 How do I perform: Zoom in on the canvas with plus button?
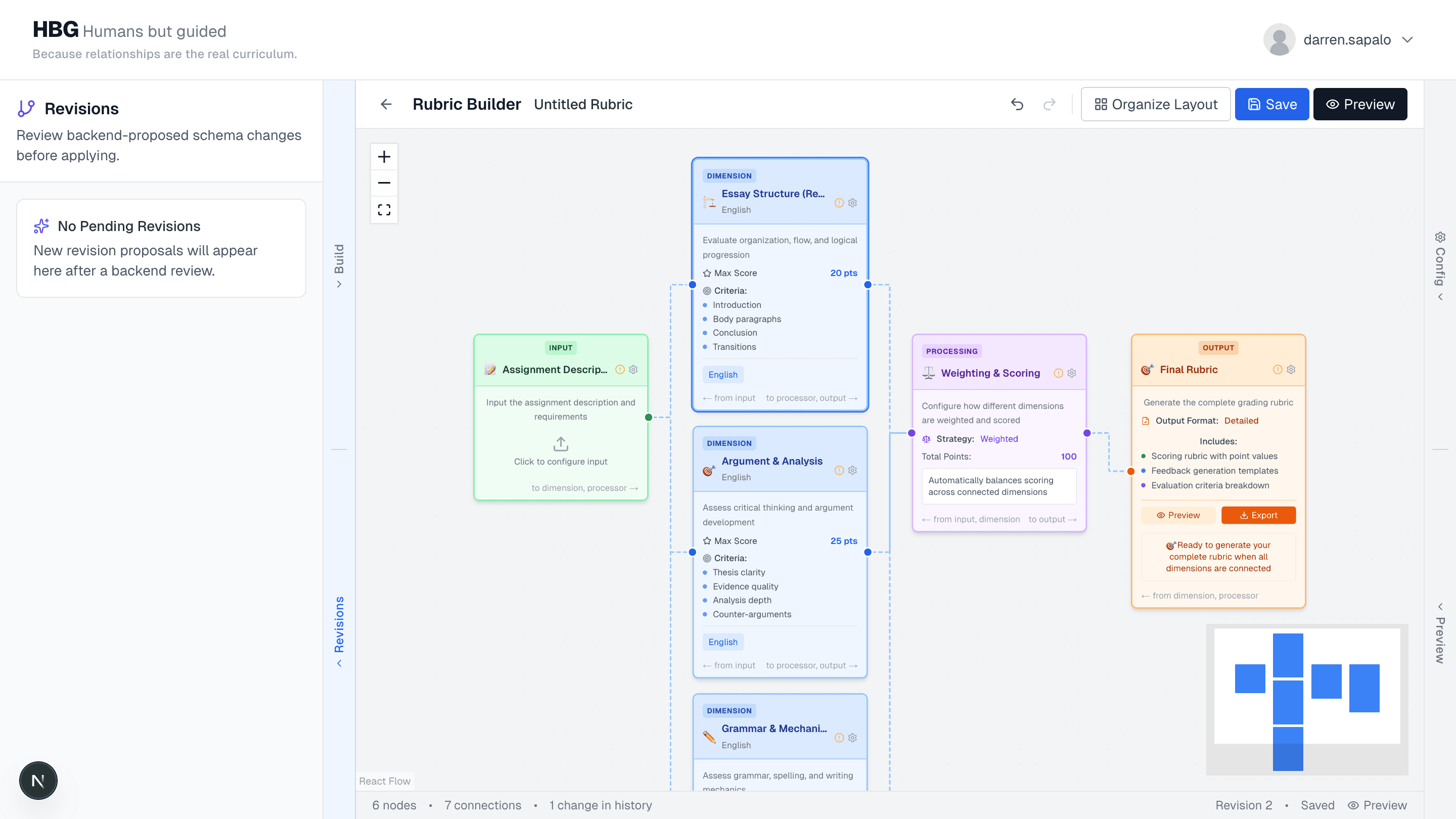[384, 157]
